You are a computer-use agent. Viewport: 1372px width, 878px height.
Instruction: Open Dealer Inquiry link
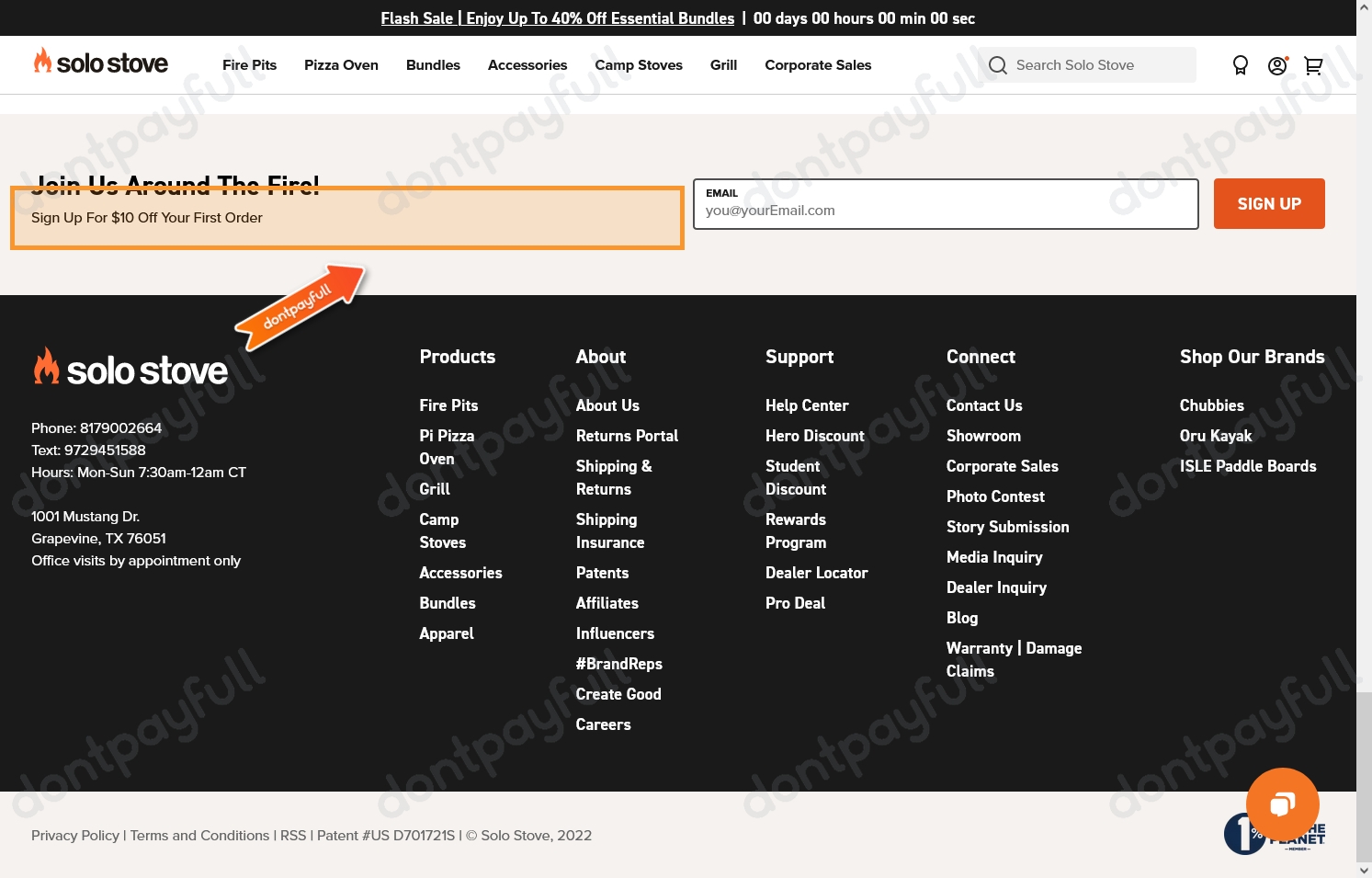(x=996, y=587)
